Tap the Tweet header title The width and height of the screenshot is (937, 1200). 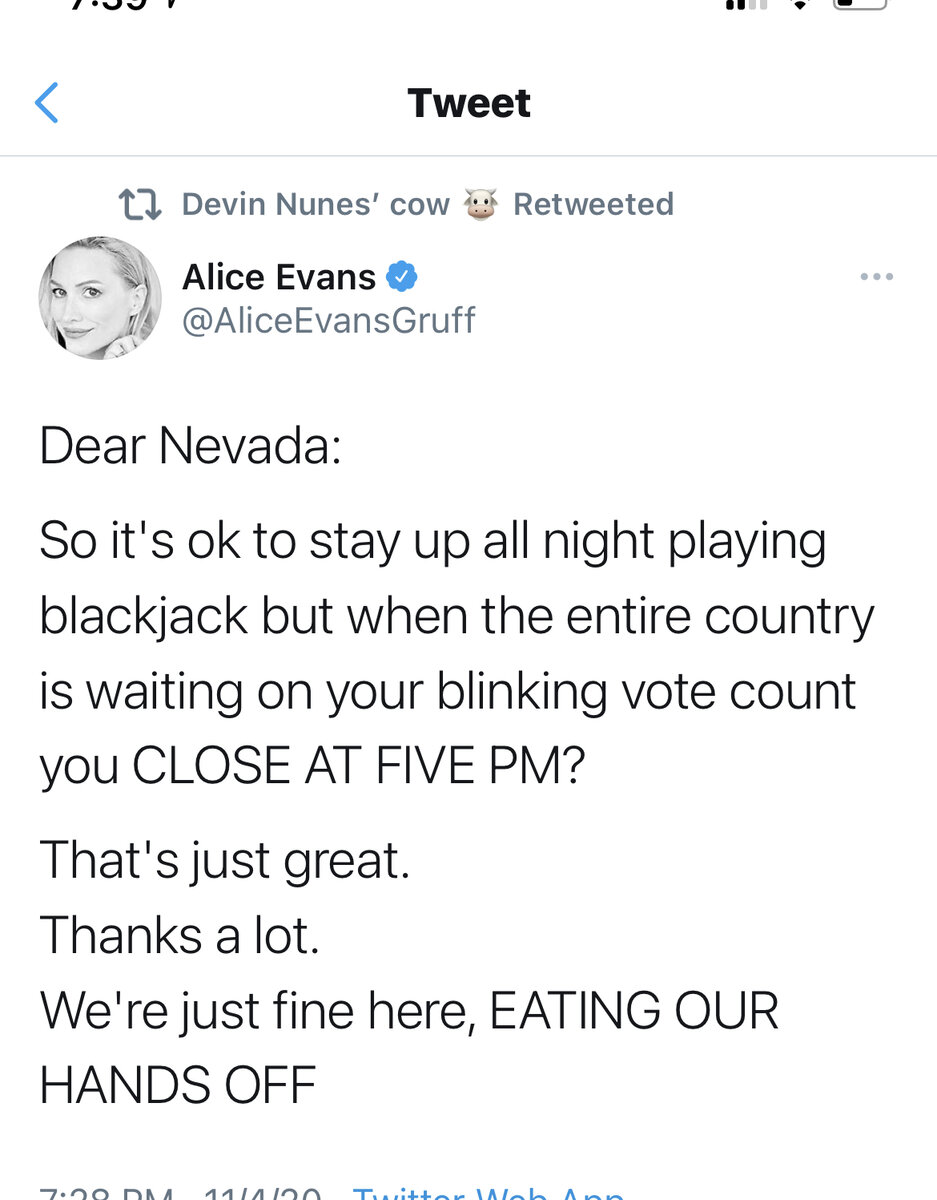coord(469,103)
